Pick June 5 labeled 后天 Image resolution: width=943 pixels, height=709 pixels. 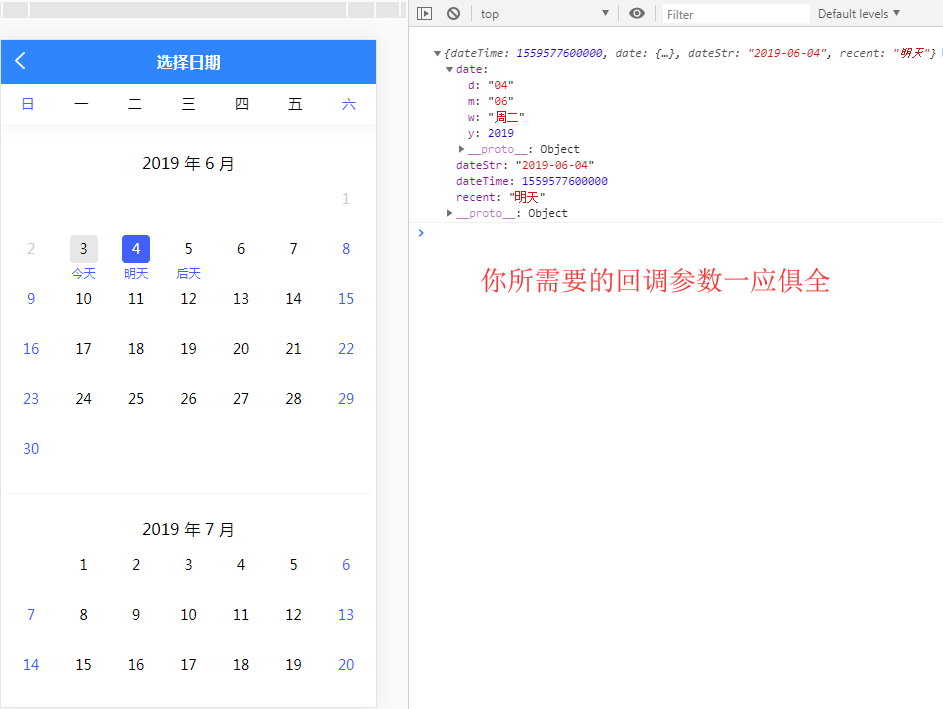(188, 249)
